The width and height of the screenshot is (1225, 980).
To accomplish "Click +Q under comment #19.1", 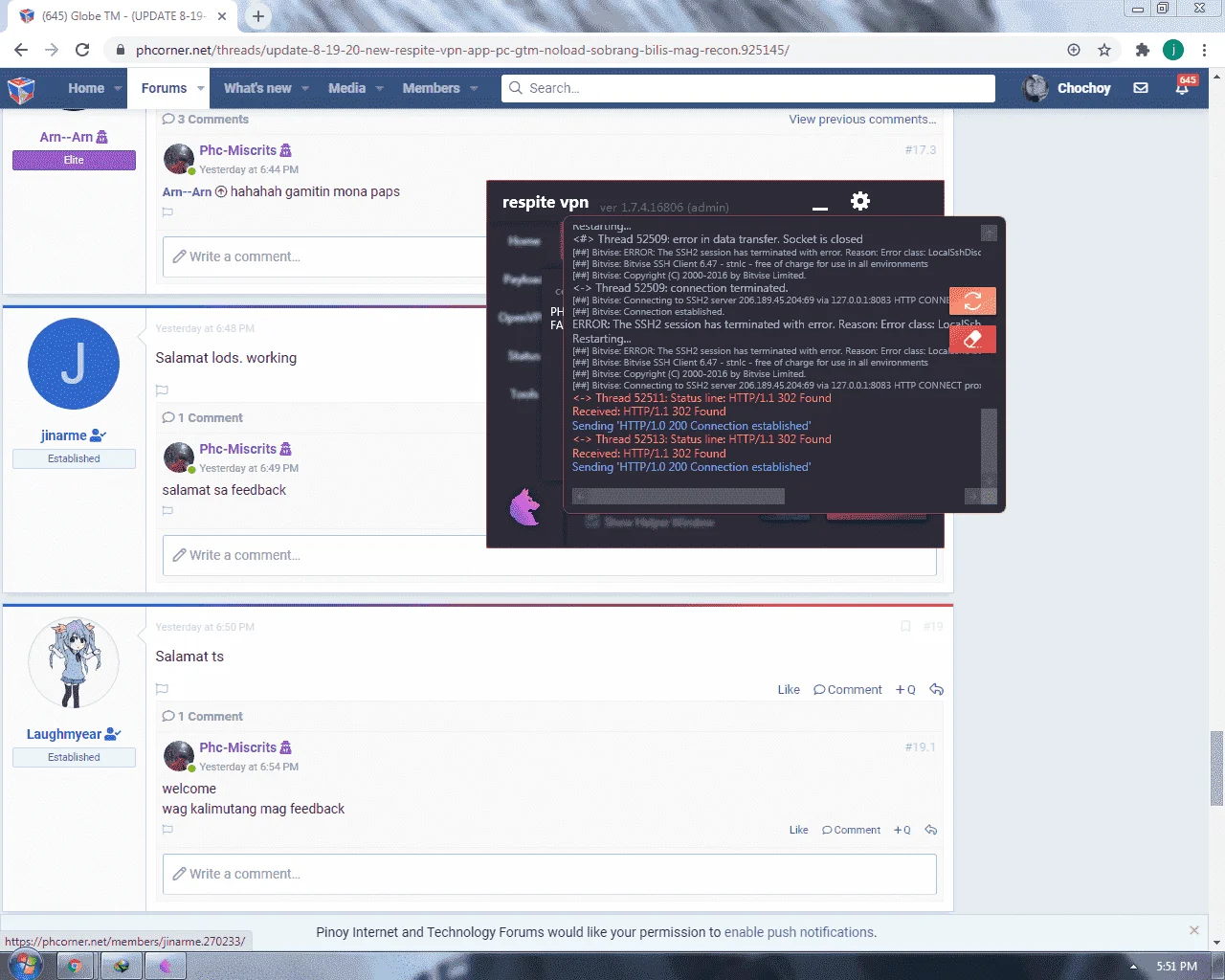I will point(902,830).
